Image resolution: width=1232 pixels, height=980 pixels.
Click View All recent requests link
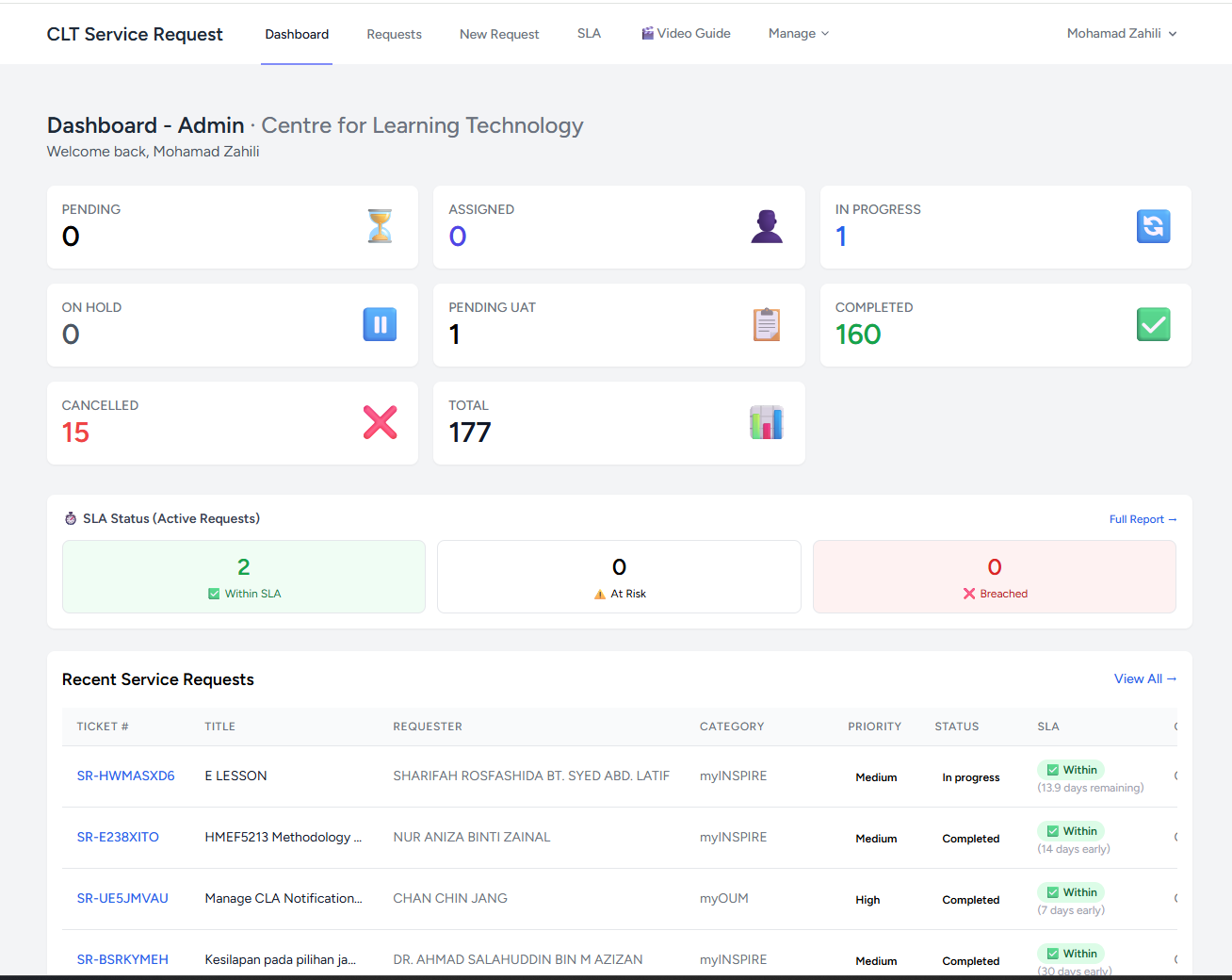pos(1145,678)
